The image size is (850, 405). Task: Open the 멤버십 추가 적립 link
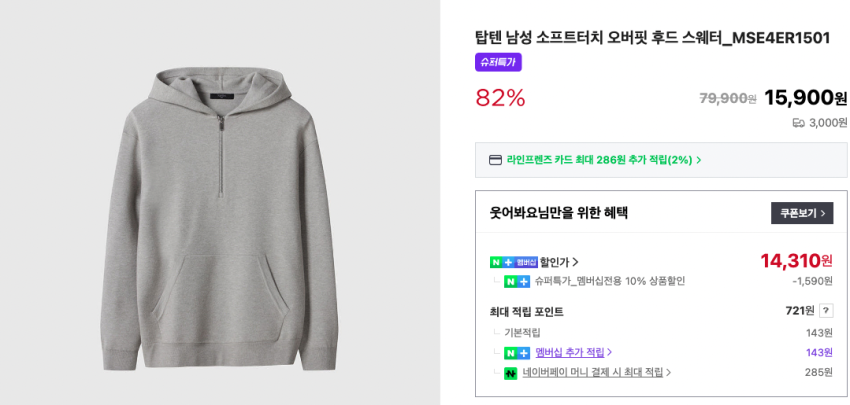coord(569,353)
